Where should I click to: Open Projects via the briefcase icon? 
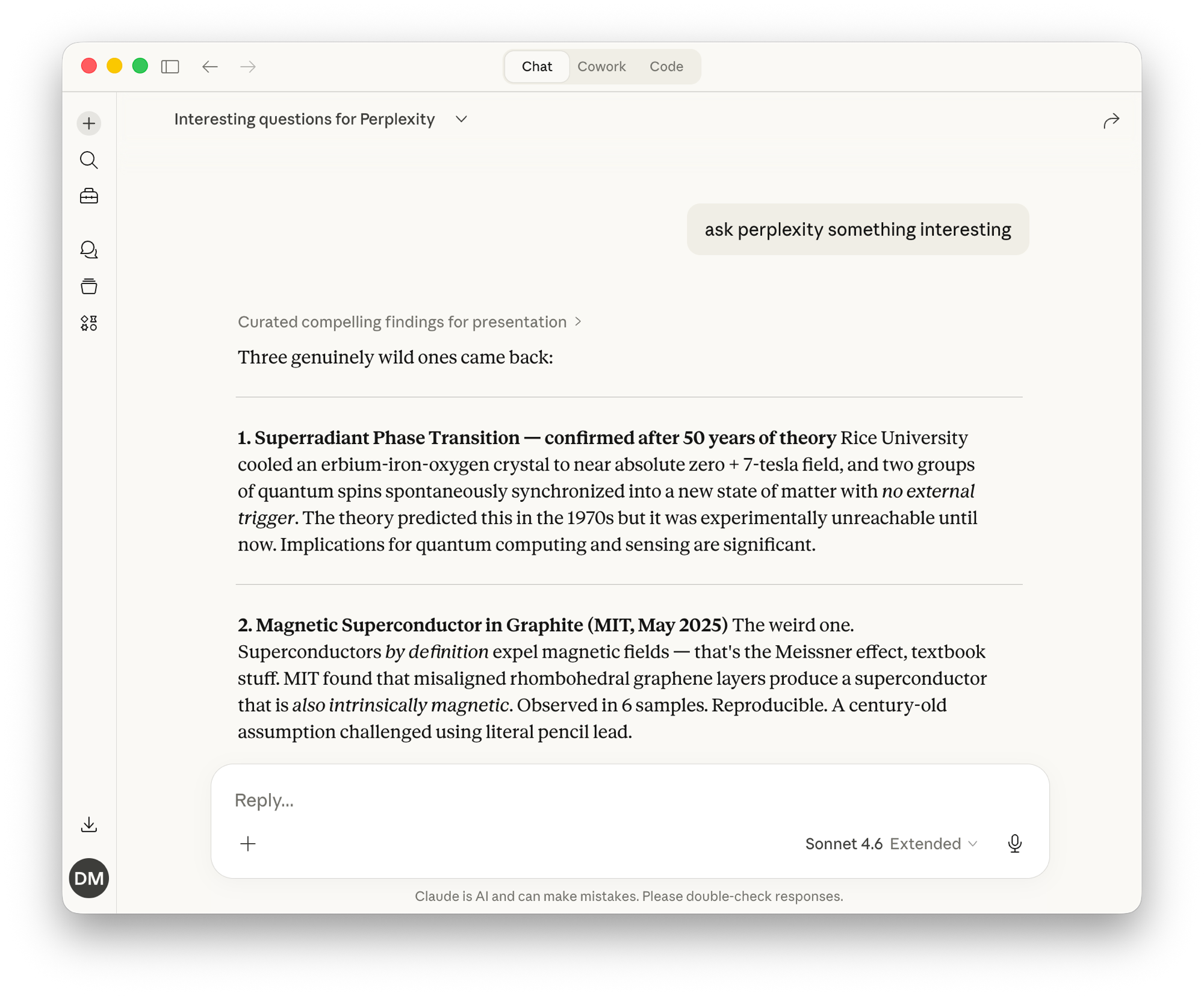[89, 195]
